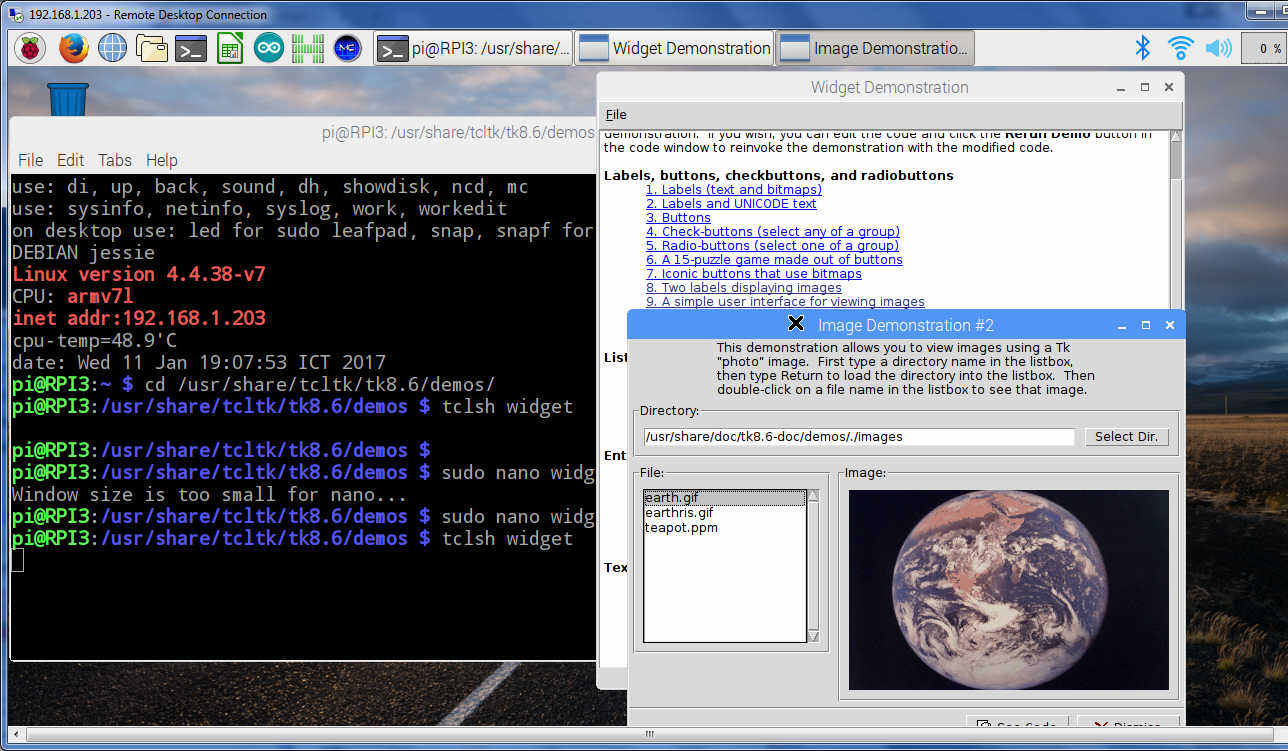
Task: Open the Radio-buttons demo link
Action: [x=772, y=246]
